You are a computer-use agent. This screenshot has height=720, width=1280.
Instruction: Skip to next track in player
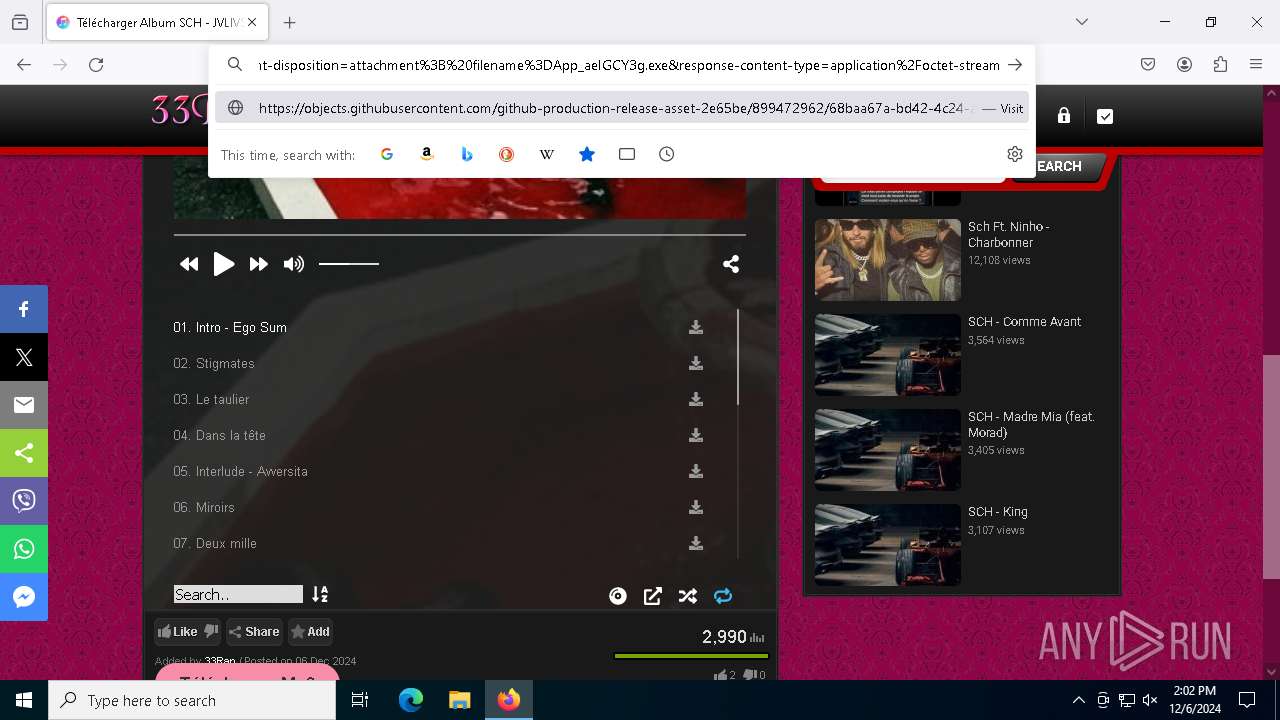pyautogui.click(x=259, y=264)
